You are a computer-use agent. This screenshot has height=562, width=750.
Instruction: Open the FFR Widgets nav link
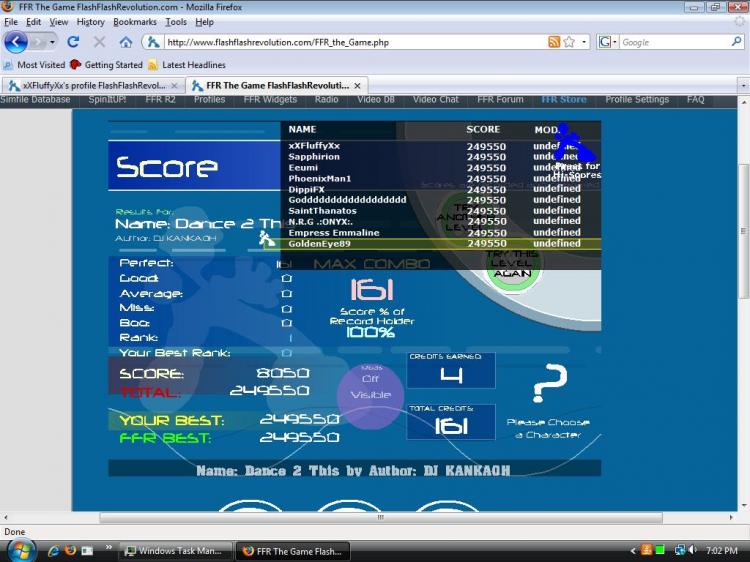pyautogui.click(x=270, y=99)
